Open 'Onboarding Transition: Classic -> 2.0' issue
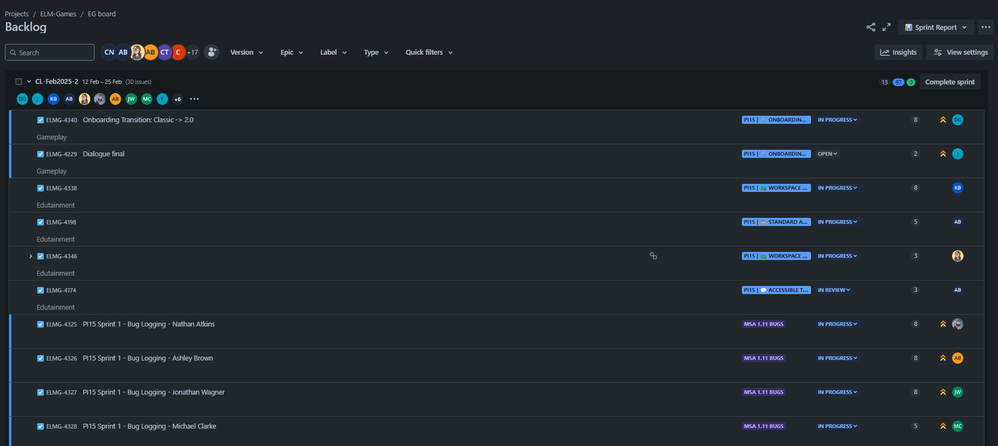The height and width of the screenshot is (446, 998). coord(138,120)
